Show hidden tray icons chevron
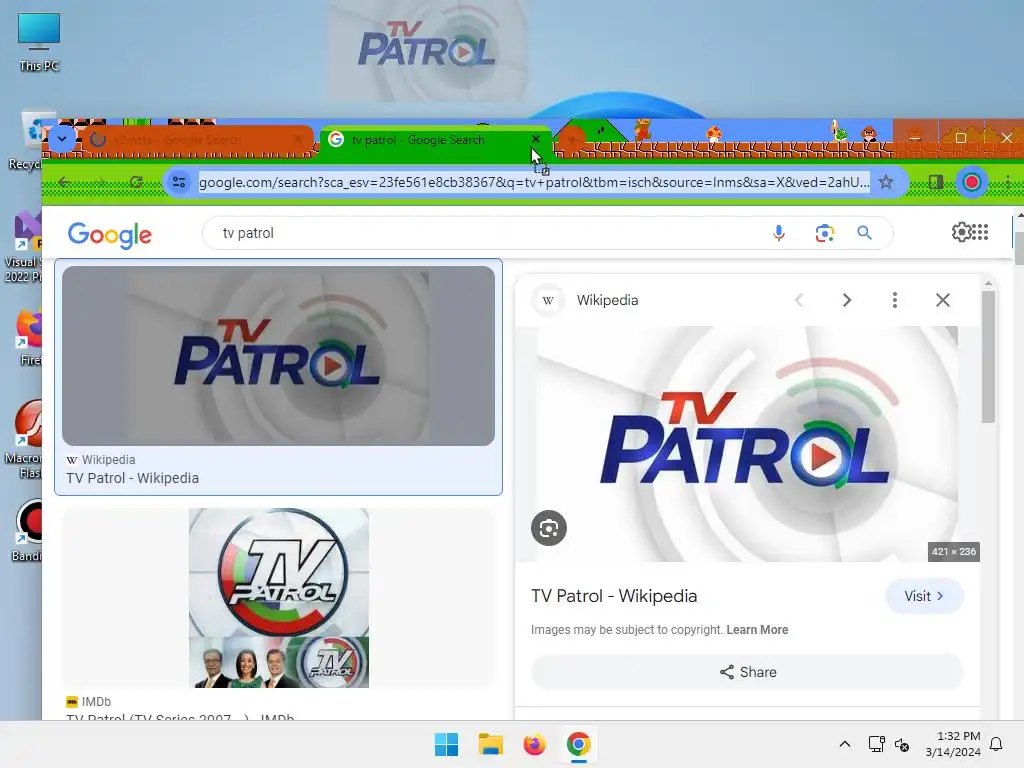Screen dimensions: 1024x768 click(x=844, y=744)
